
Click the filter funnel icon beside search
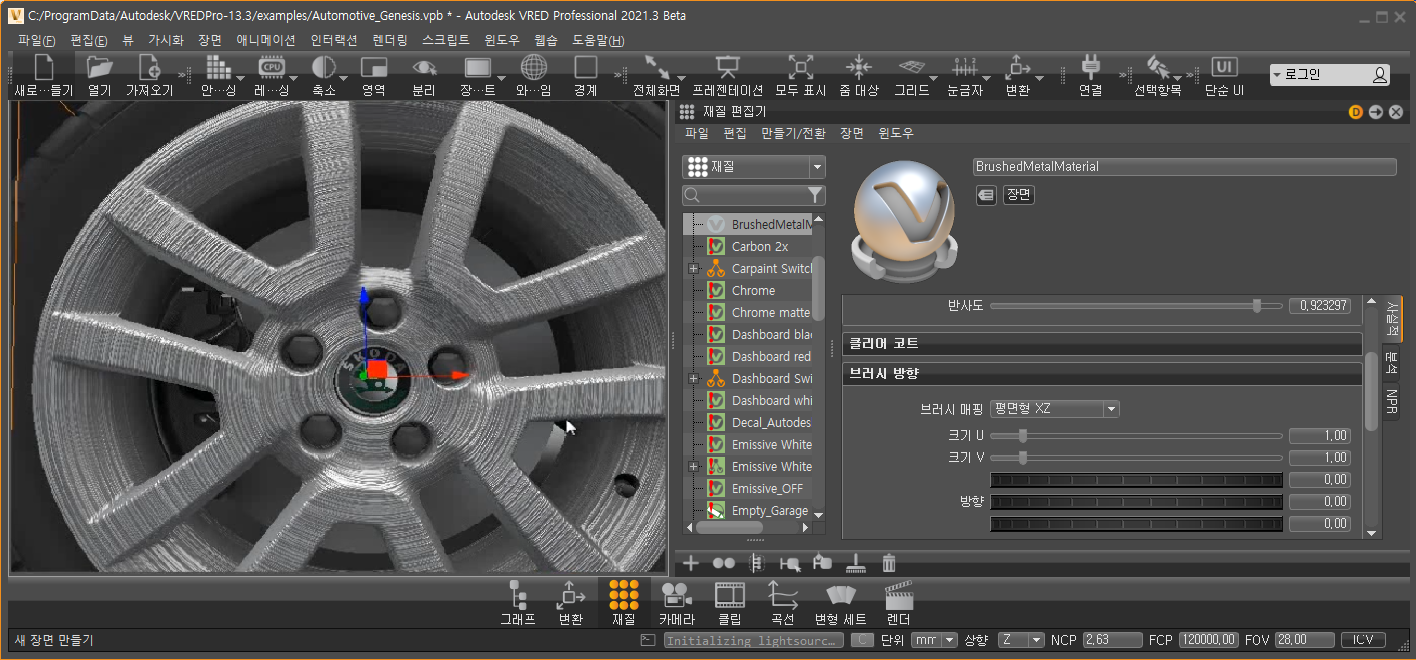tap(816, 195)
